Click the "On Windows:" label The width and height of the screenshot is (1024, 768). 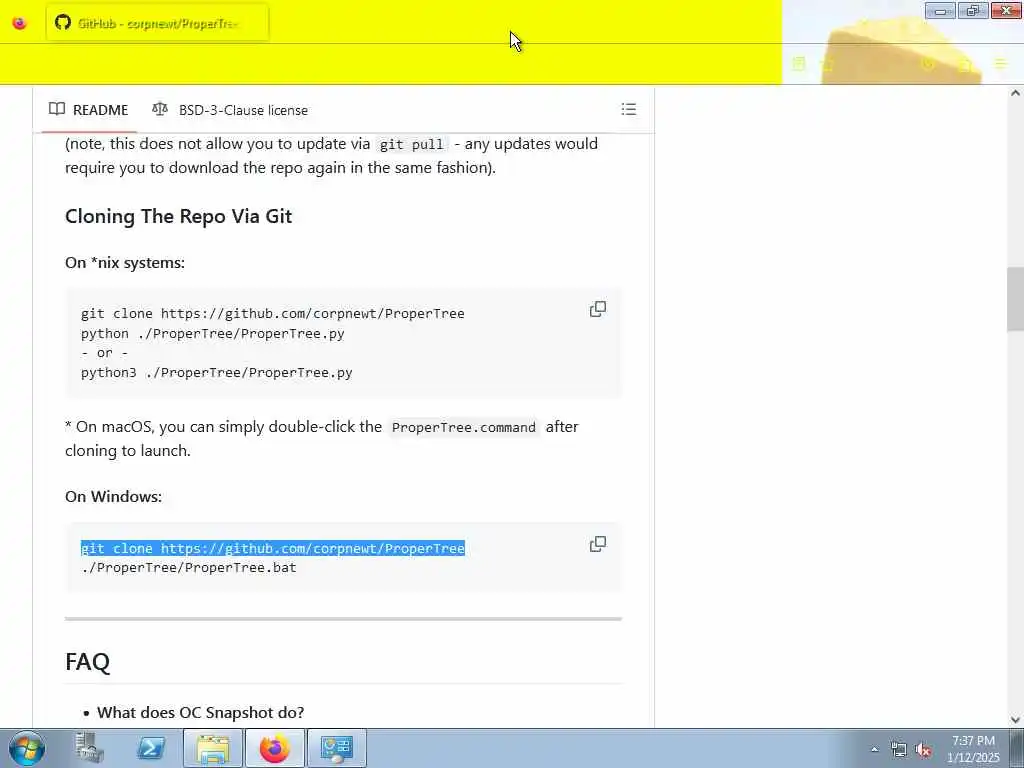click(x=113, y=496)
